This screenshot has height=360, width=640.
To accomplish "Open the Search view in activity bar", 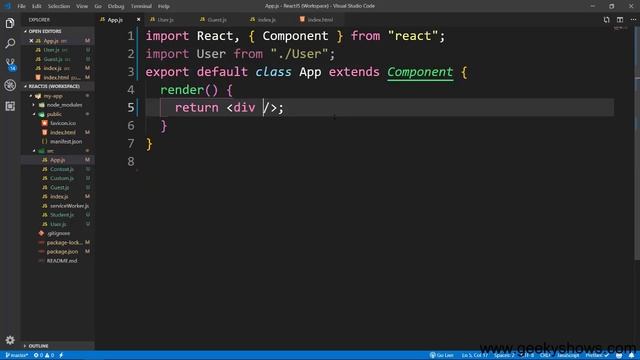I will [10, 43].
